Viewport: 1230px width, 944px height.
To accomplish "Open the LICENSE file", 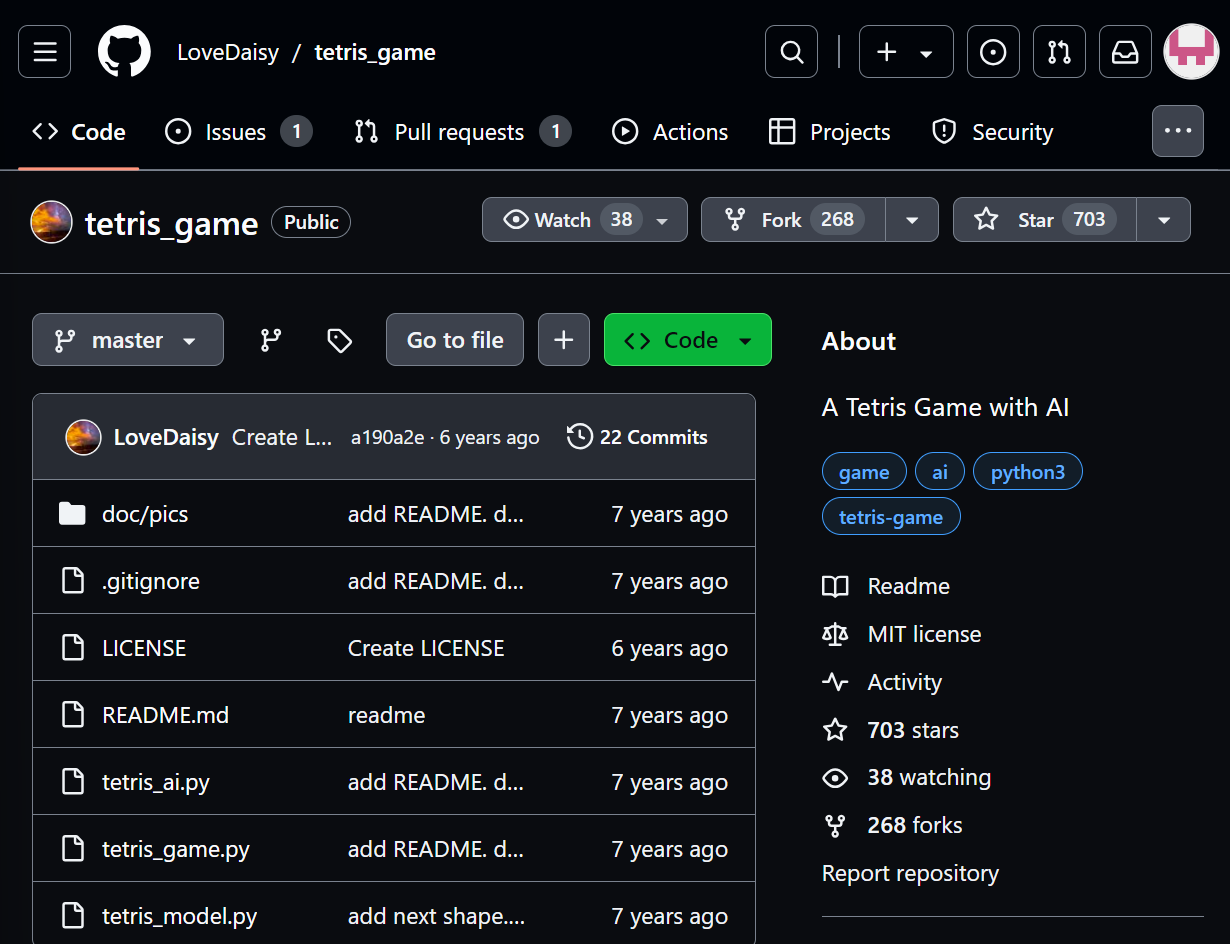I will pyautogui.click(x=144, y=648).
